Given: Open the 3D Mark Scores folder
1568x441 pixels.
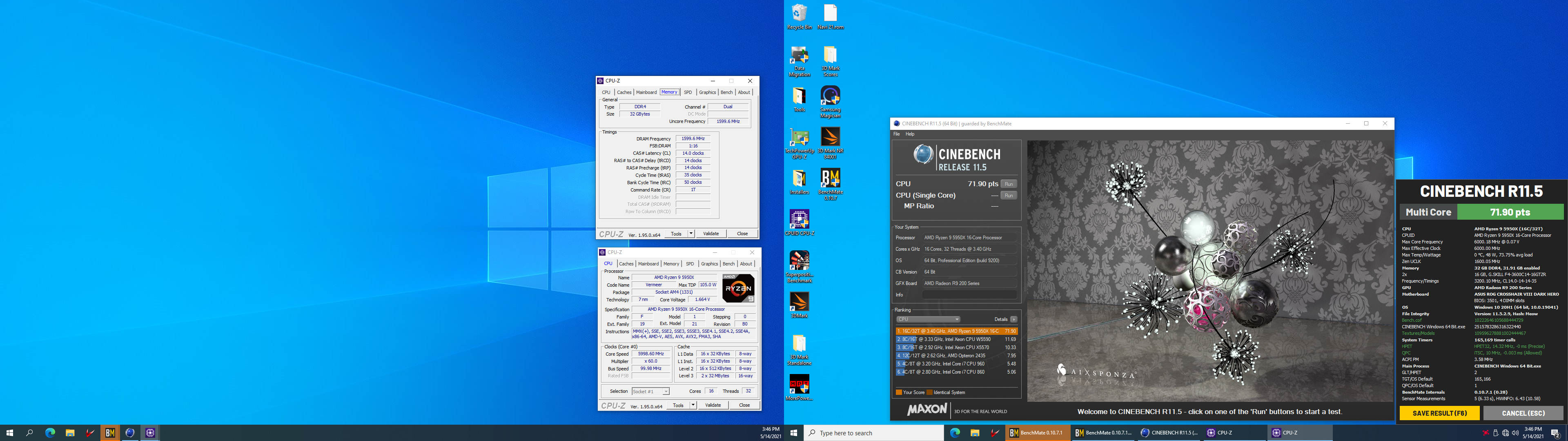Looking at the screenshot, I should [830, 62].
